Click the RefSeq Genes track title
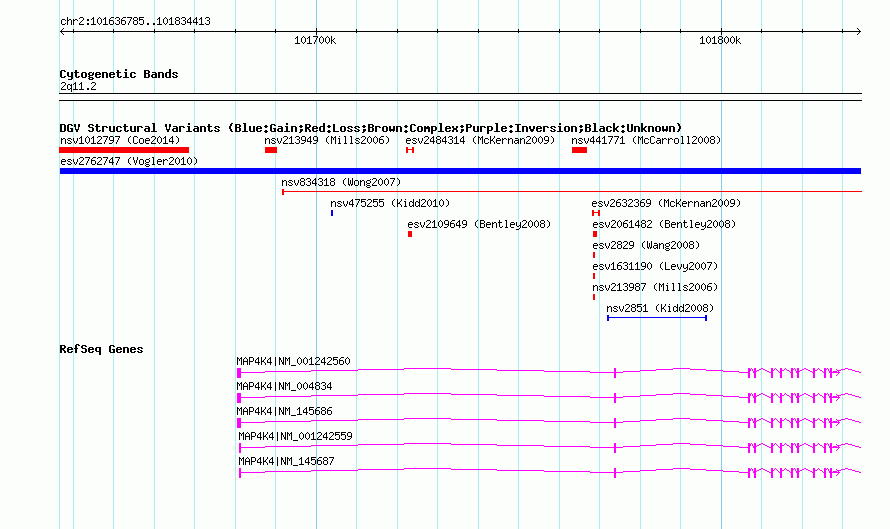Image resolution: width=890 pixels, height=529 pixels. click(101, 349)
